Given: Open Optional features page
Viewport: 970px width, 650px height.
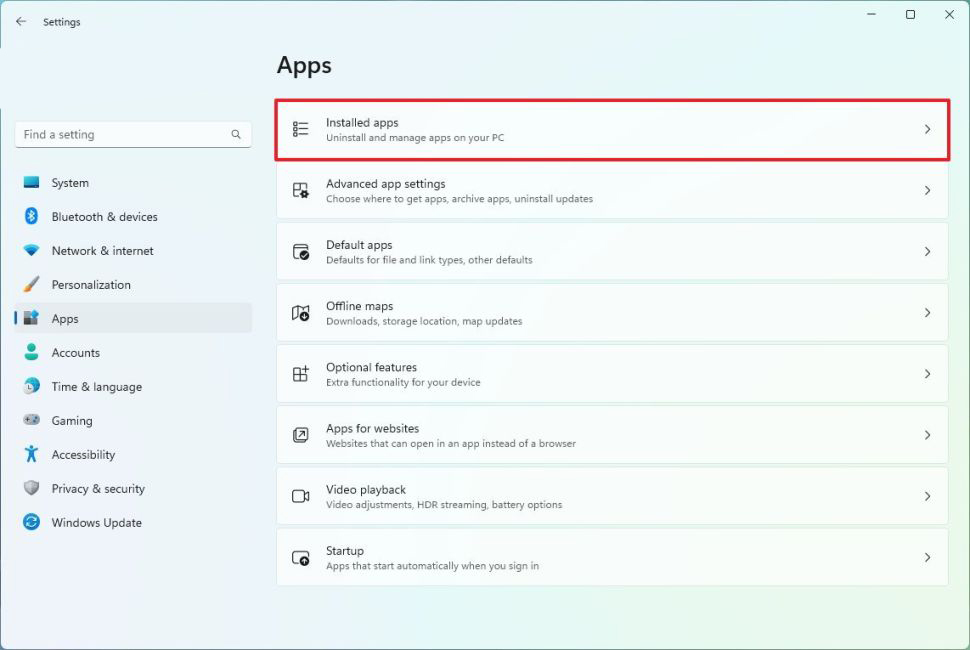Looking at the screenshot, I should point(611,374).
